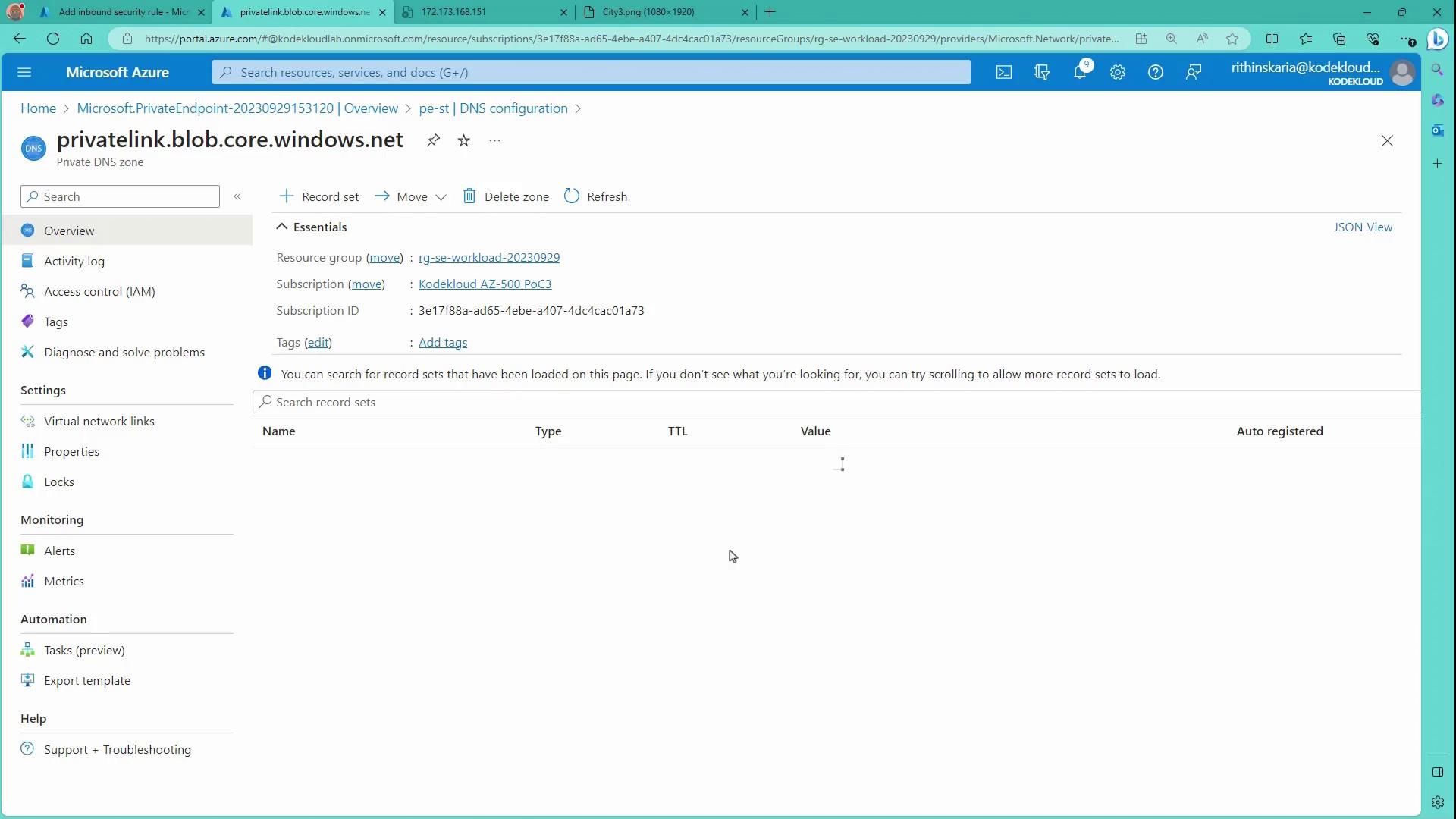Open Access control (IAM) page
Viewport: 1456px width, 819px height.
coord(99,291)
